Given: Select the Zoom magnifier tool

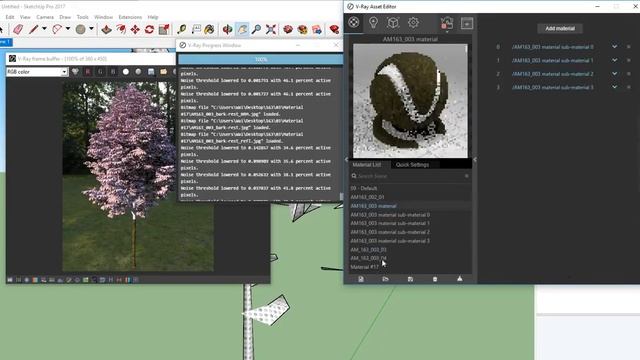Looking at the screenshot, I should (256, 29).
